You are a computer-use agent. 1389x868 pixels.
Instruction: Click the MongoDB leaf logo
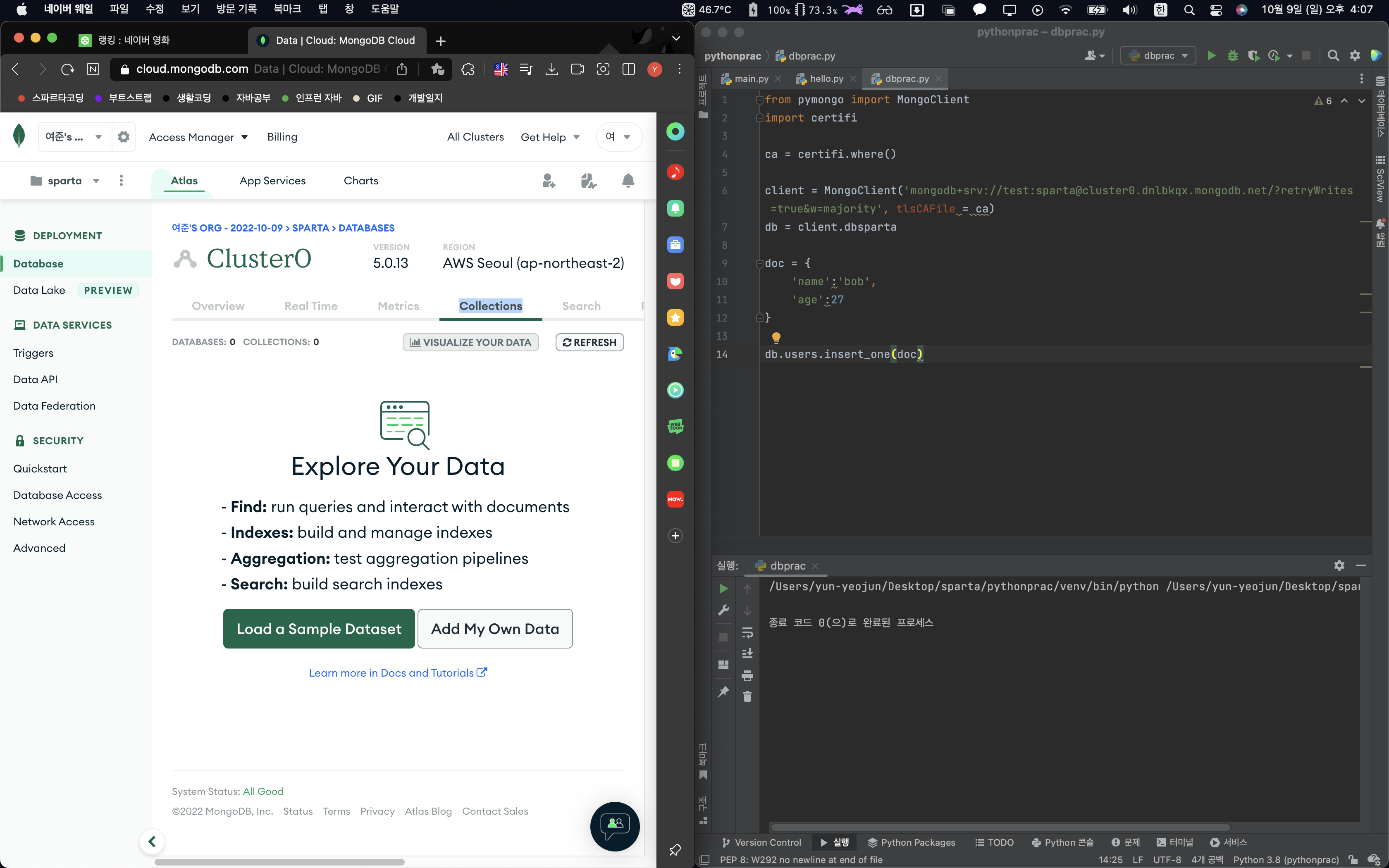click(19, 136)
